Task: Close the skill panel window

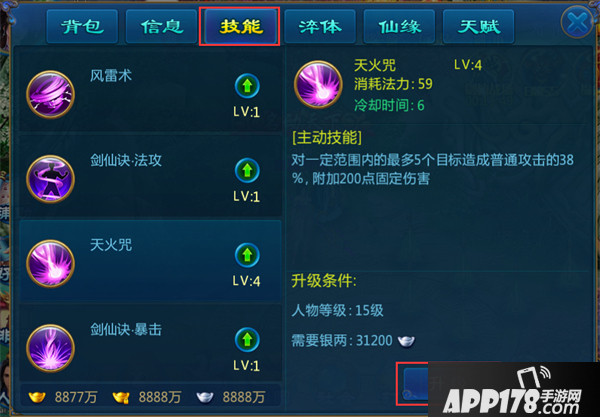Action: click(x=577, y=22)
